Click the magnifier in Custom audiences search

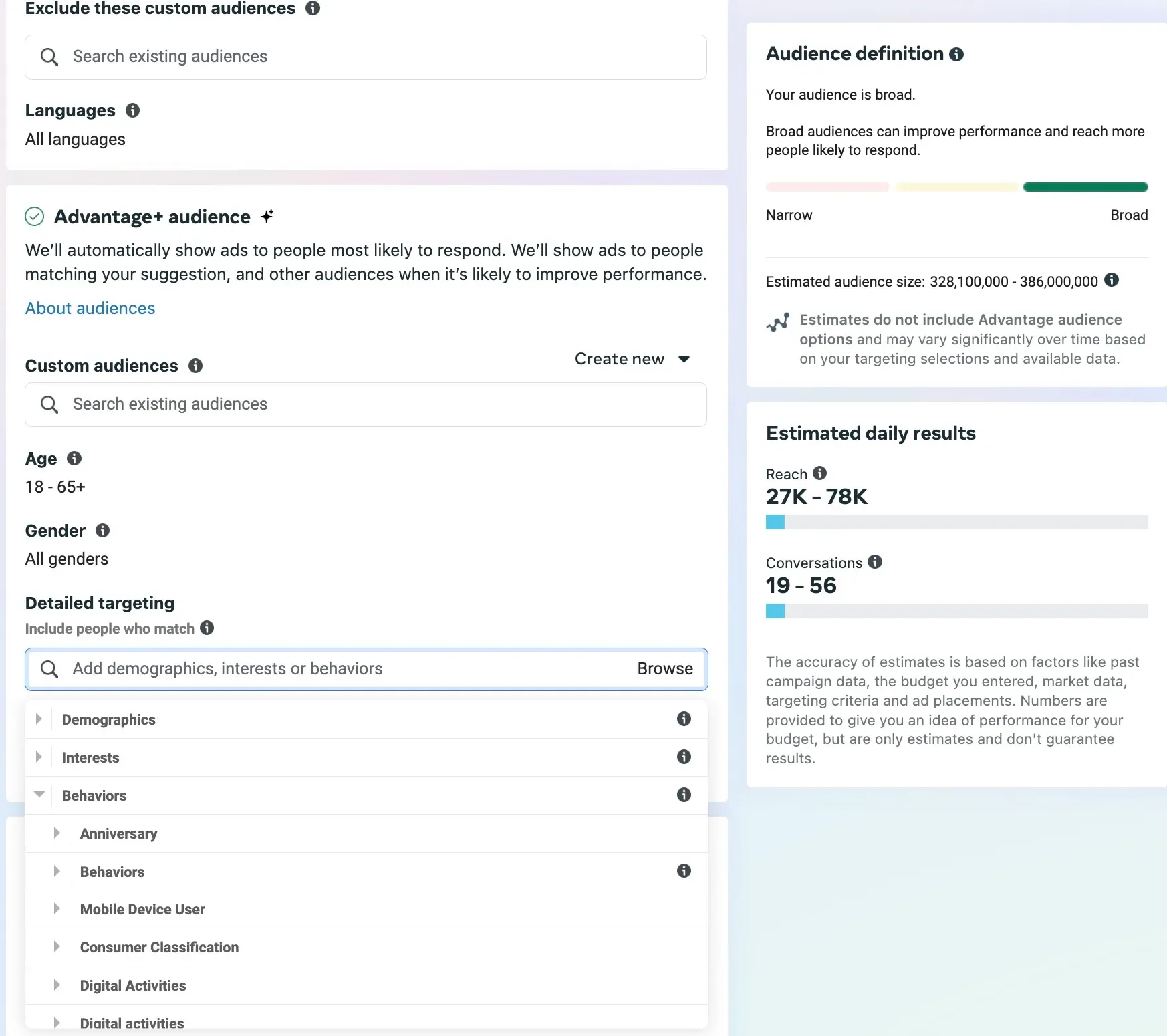pyautogui.click(x=49, y=404)
